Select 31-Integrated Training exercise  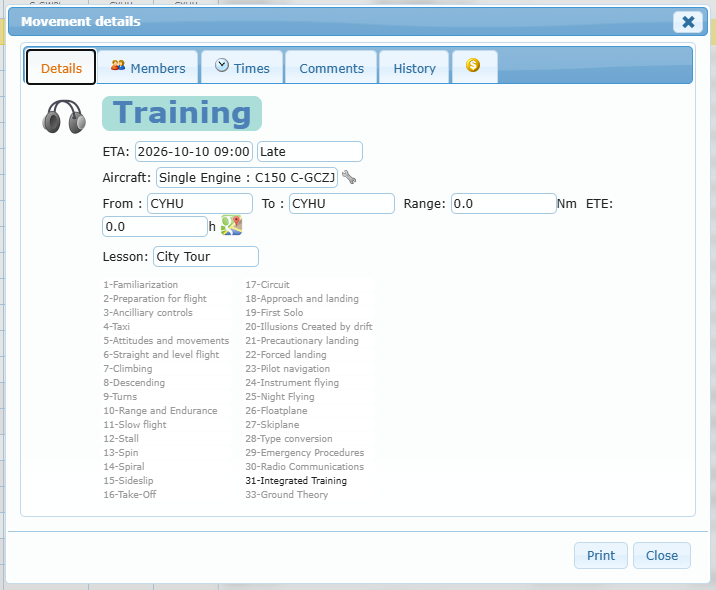(x=296, y=480)
